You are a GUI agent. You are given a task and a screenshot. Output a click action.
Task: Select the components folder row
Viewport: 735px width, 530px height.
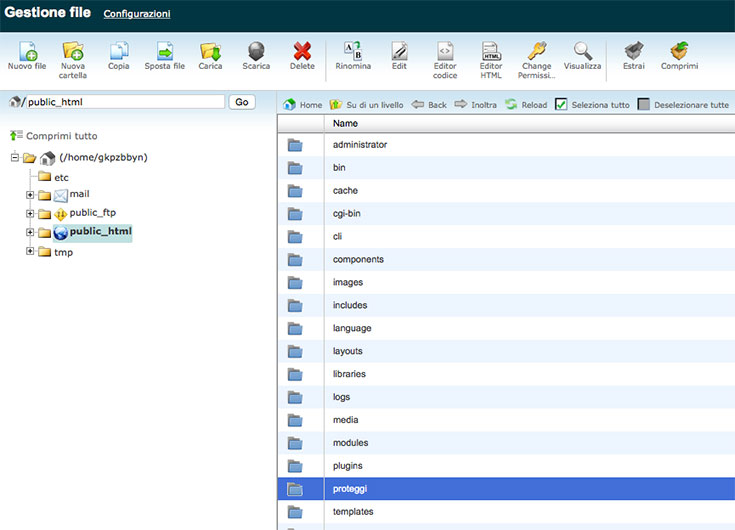(506, 260)
